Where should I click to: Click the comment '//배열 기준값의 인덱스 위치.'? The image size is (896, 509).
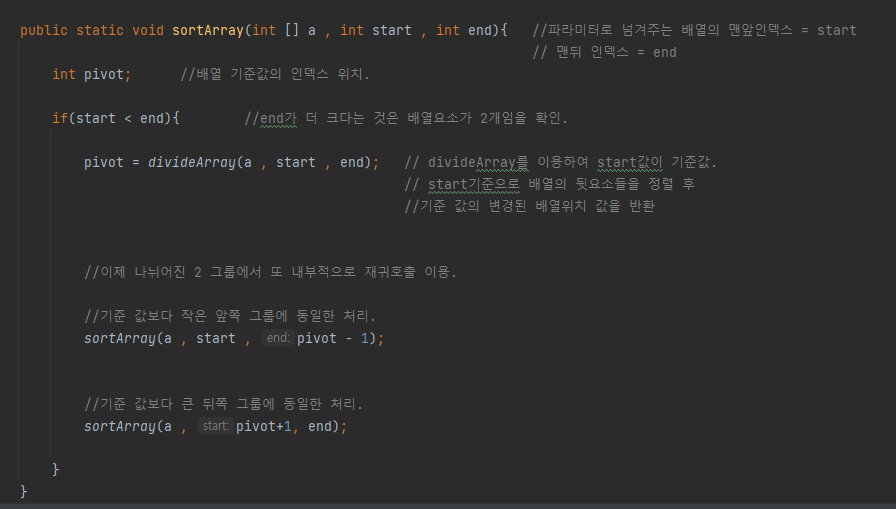pos(275,74)
